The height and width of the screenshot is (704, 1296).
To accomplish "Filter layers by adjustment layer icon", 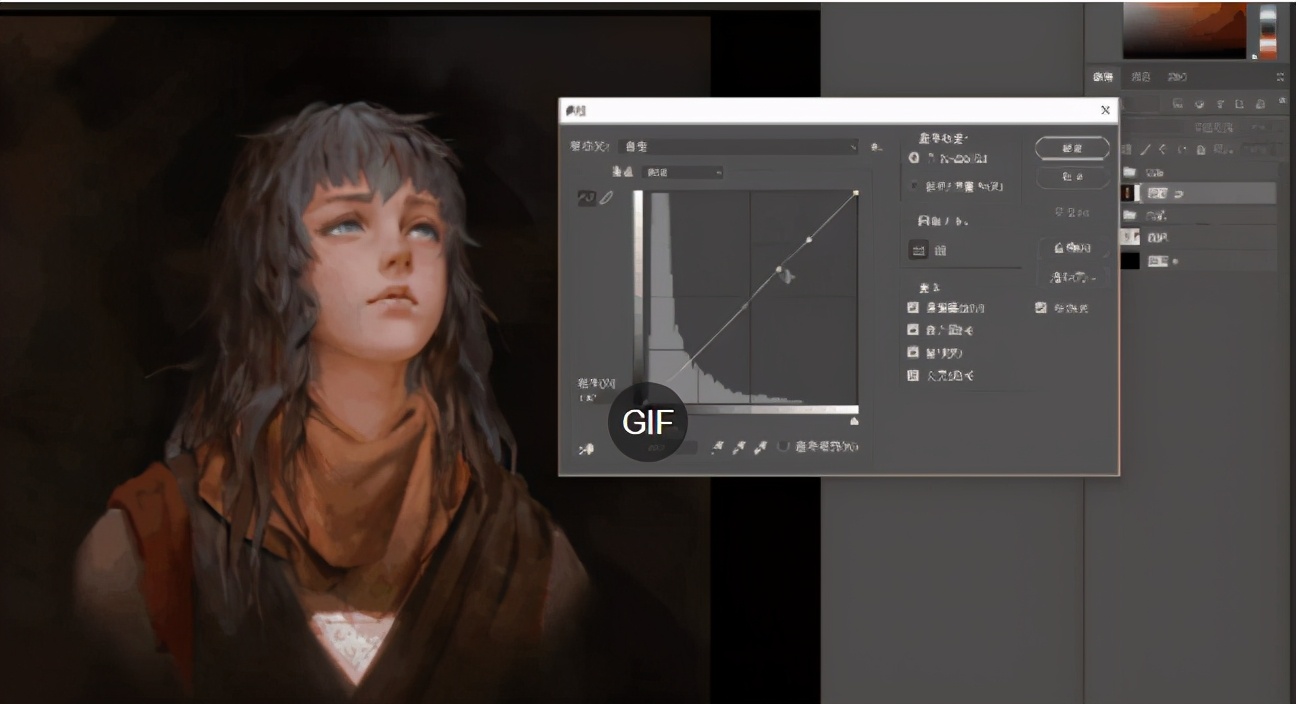I will pos(1200,103).
